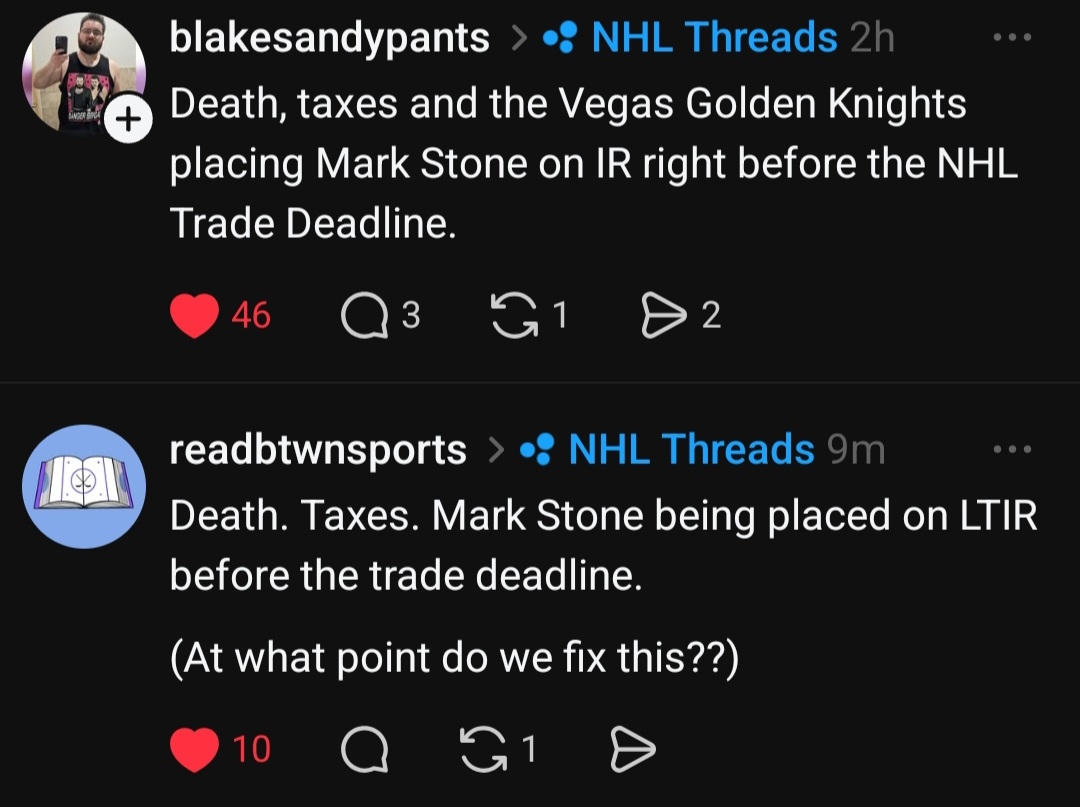Repost the blakesandypants post
Screen dimensions: 1080x807
(x=513, y=317)
